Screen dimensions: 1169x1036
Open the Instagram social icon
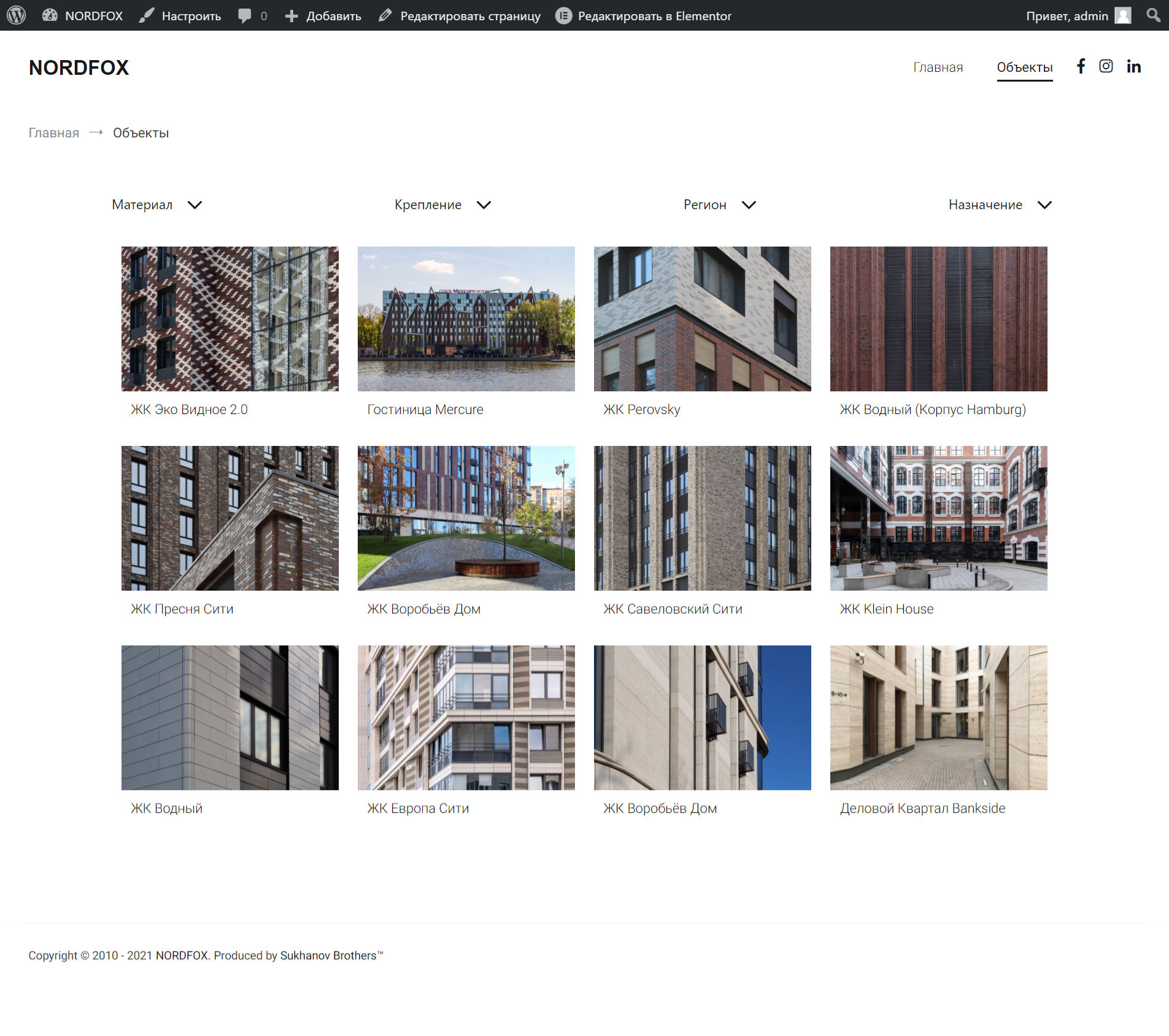click(1106, 66)
